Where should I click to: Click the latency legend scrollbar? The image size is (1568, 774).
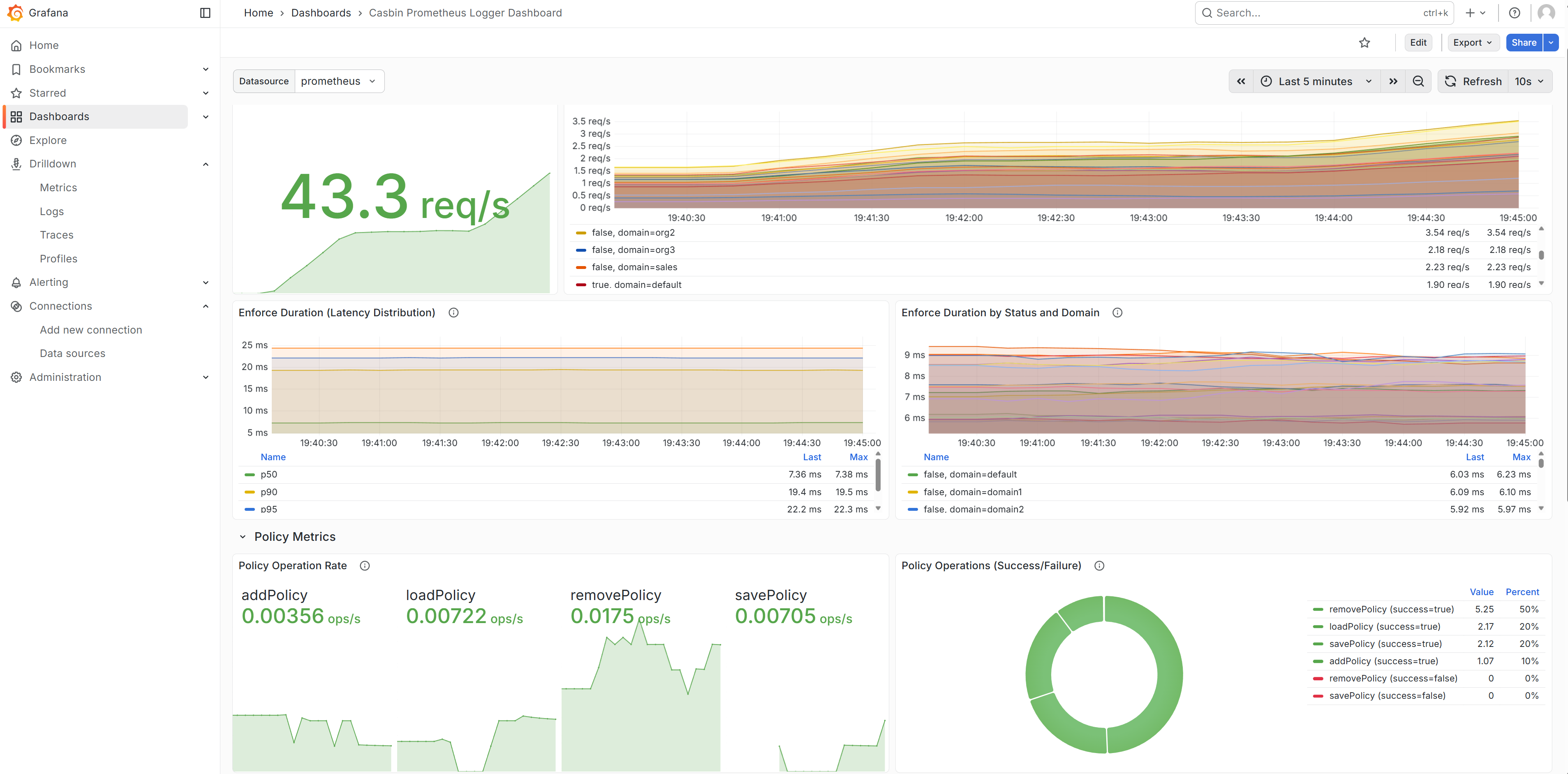pos(878,475)
